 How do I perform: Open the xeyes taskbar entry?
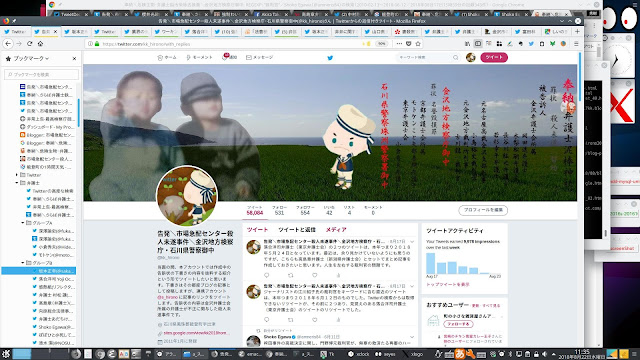pos(386,354)
